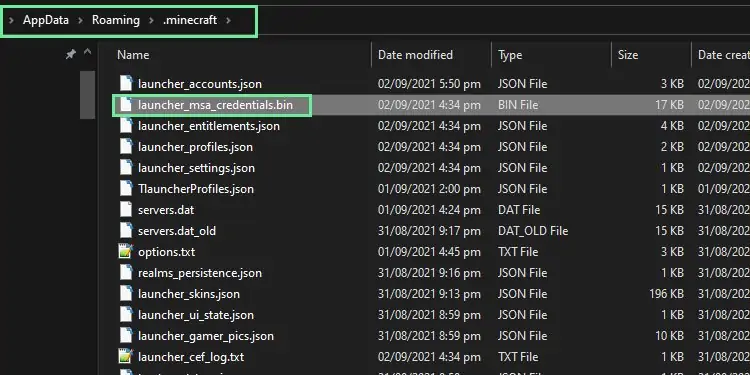The width and height of the screenshot is (750, 375).
Task: Select launcher_msa_credentials.bin file name
Action: click(215, 105)
